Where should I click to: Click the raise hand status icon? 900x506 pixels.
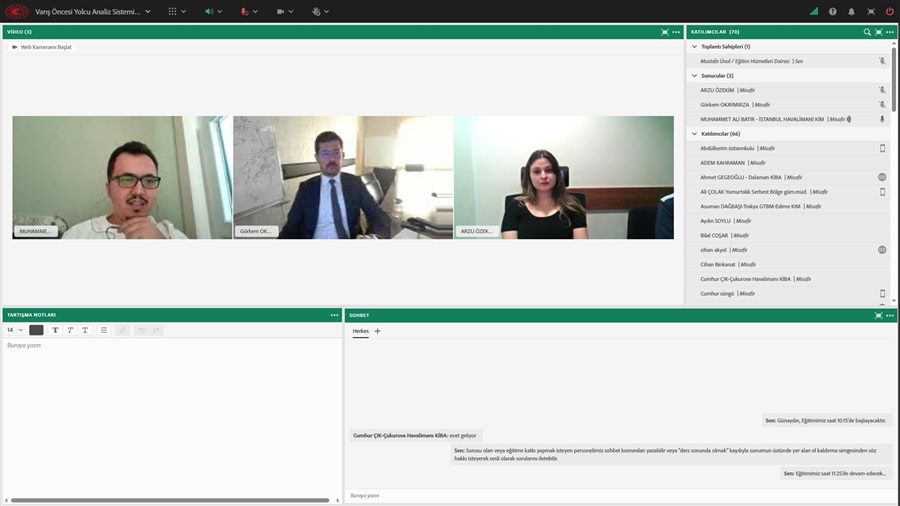coord(316,11)
